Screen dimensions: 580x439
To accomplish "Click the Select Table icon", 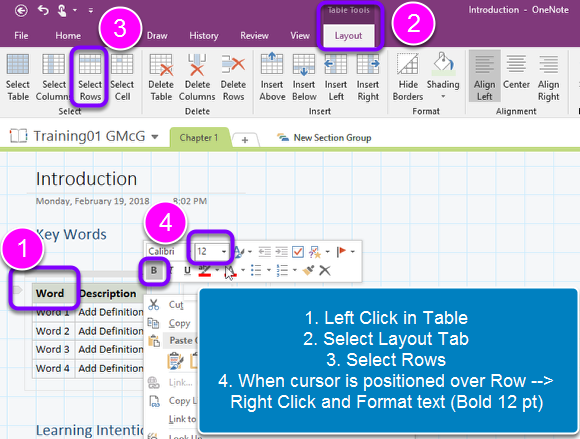I will [x=18, y=77].
